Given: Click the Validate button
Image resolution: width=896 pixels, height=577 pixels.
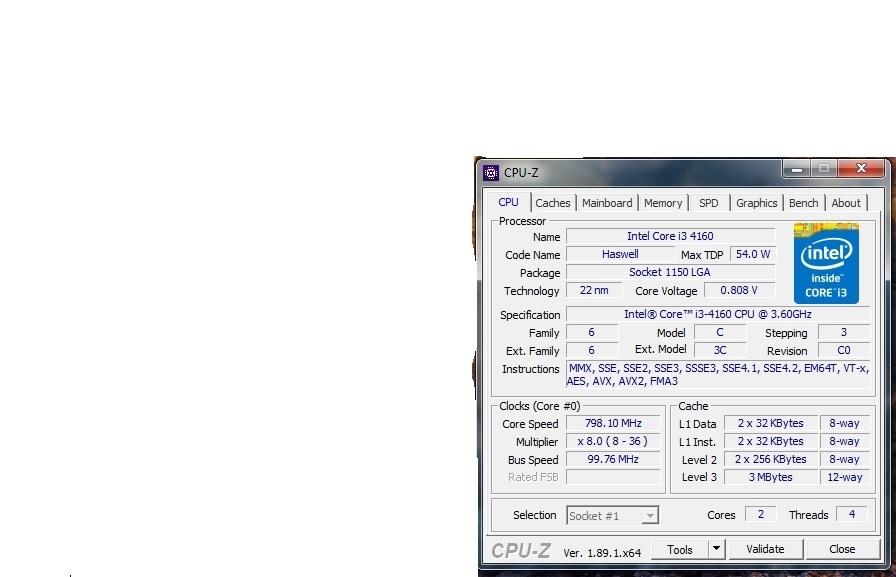Looking at the screenshot, I should (765, 549).
